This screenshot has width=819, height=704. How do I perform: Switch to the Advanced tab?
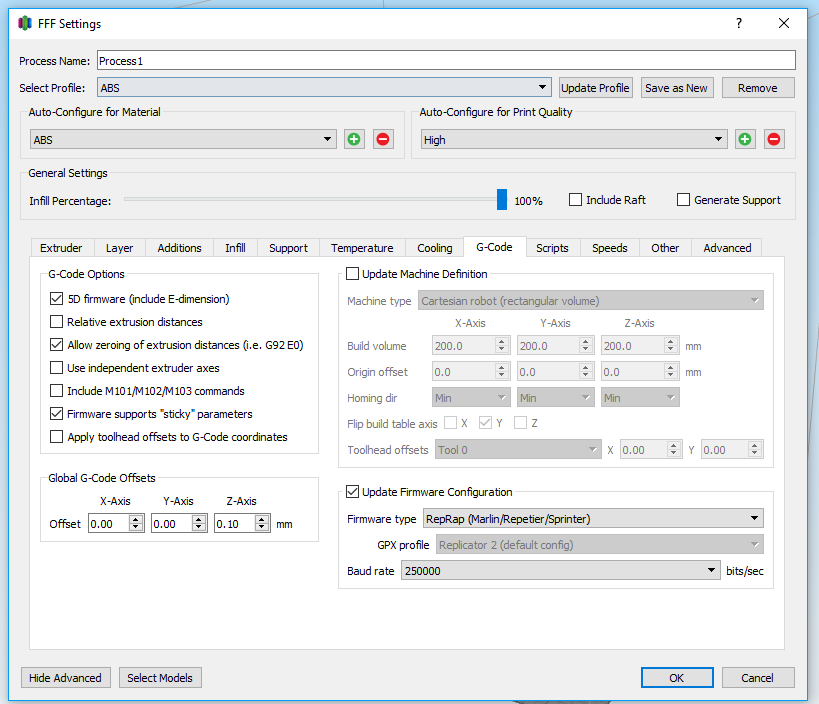coord(727,248)
